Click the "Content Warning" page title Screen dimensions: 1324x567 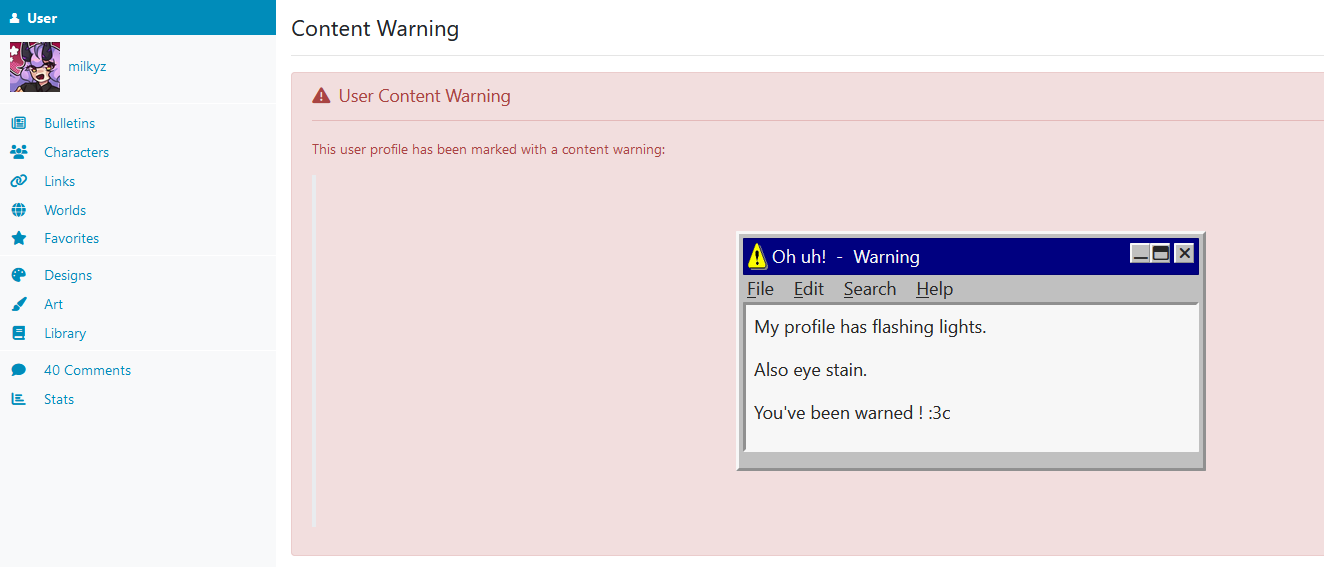375,28
